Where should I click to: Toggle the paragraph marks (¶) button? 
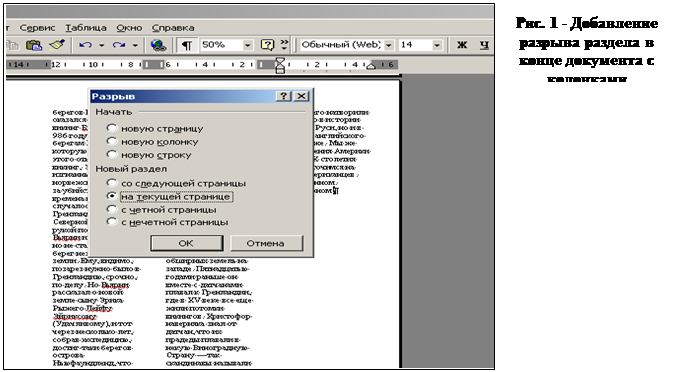[x=186, y=45]
